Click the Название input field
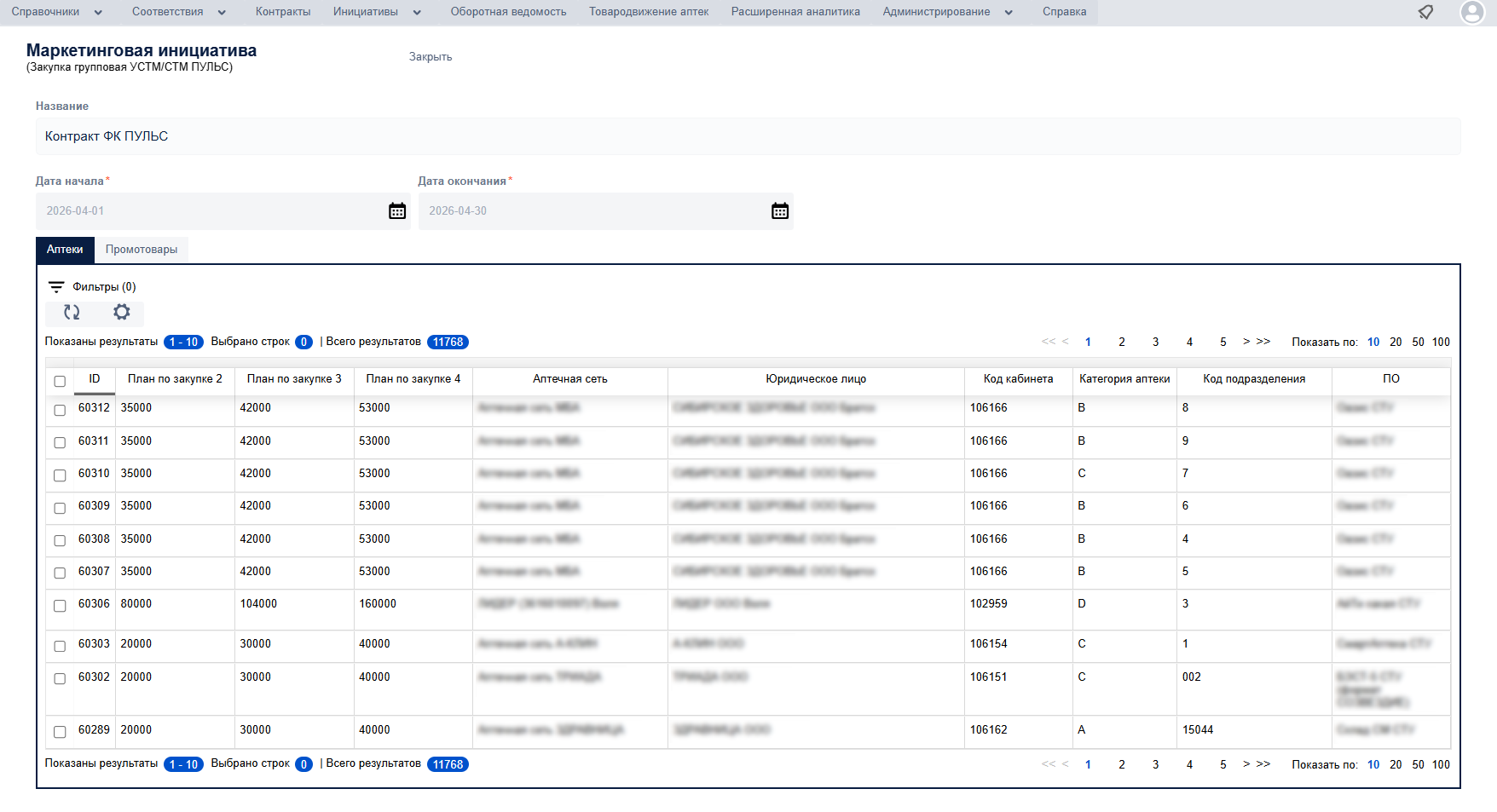The image size is (1497, 812). point(748,136)
